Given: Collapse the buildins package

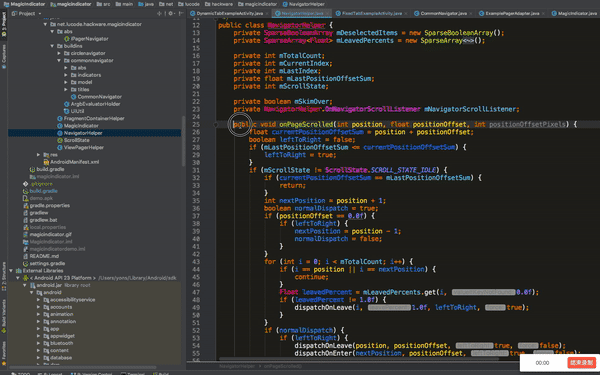Looking at the screenshot, I should click(52, 46).
